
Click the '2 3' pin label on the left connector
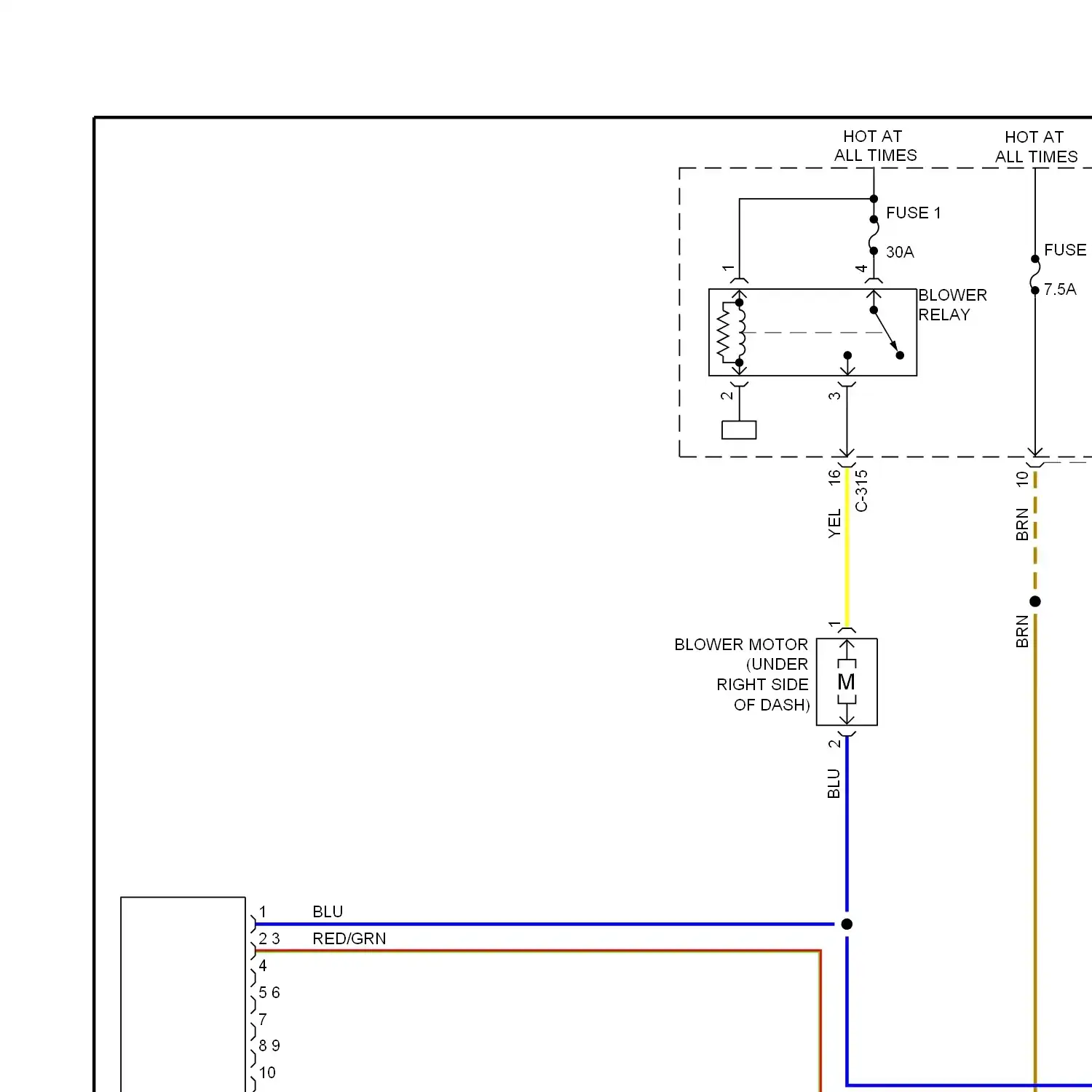[x=269, y=938]
